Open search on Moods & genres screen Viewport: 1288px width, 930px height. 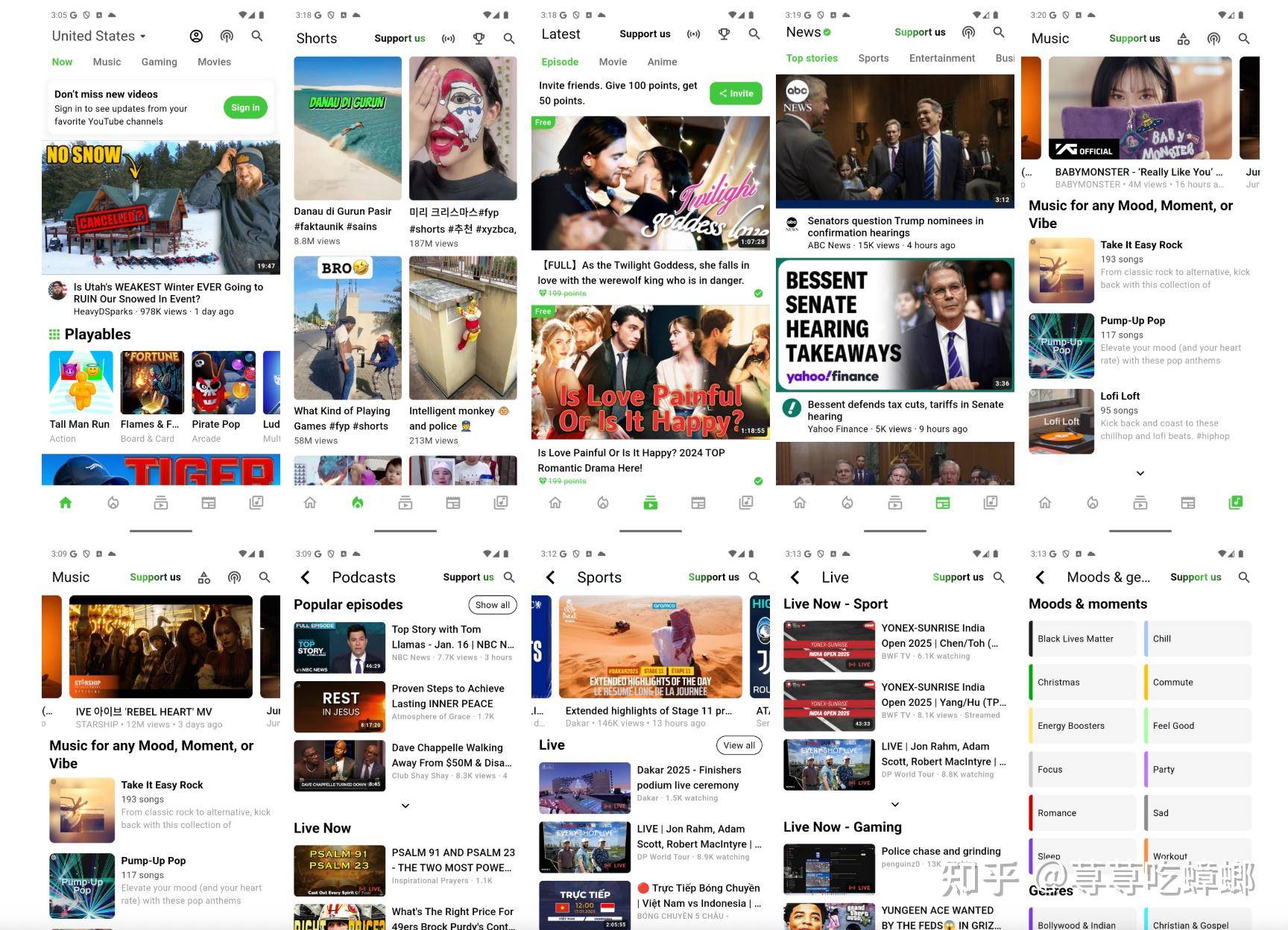[x=1244, y=578]
